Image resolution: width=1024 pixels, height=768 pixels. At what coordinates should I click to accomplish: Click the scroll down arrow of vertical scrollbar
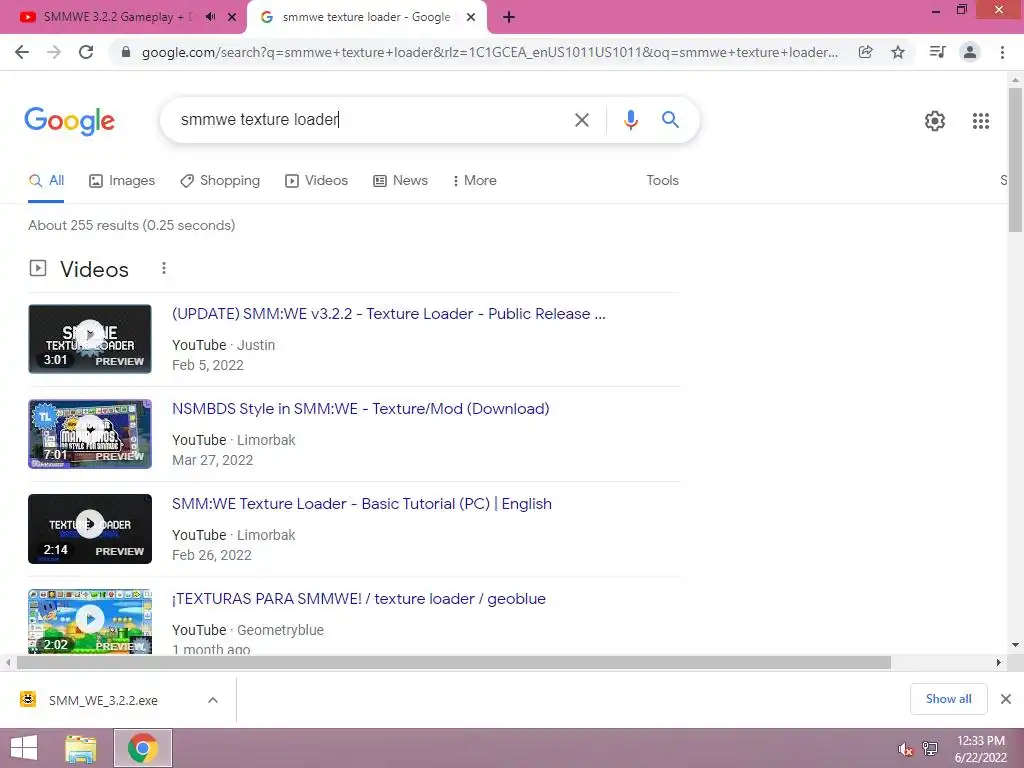[x=1015, y=645]
